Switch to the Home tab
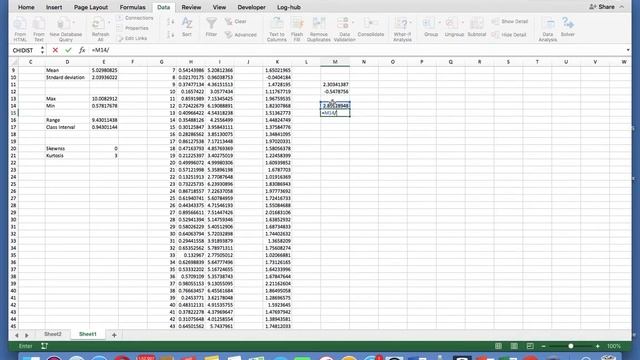The image size is (640, 360). (x=26, y=7)
